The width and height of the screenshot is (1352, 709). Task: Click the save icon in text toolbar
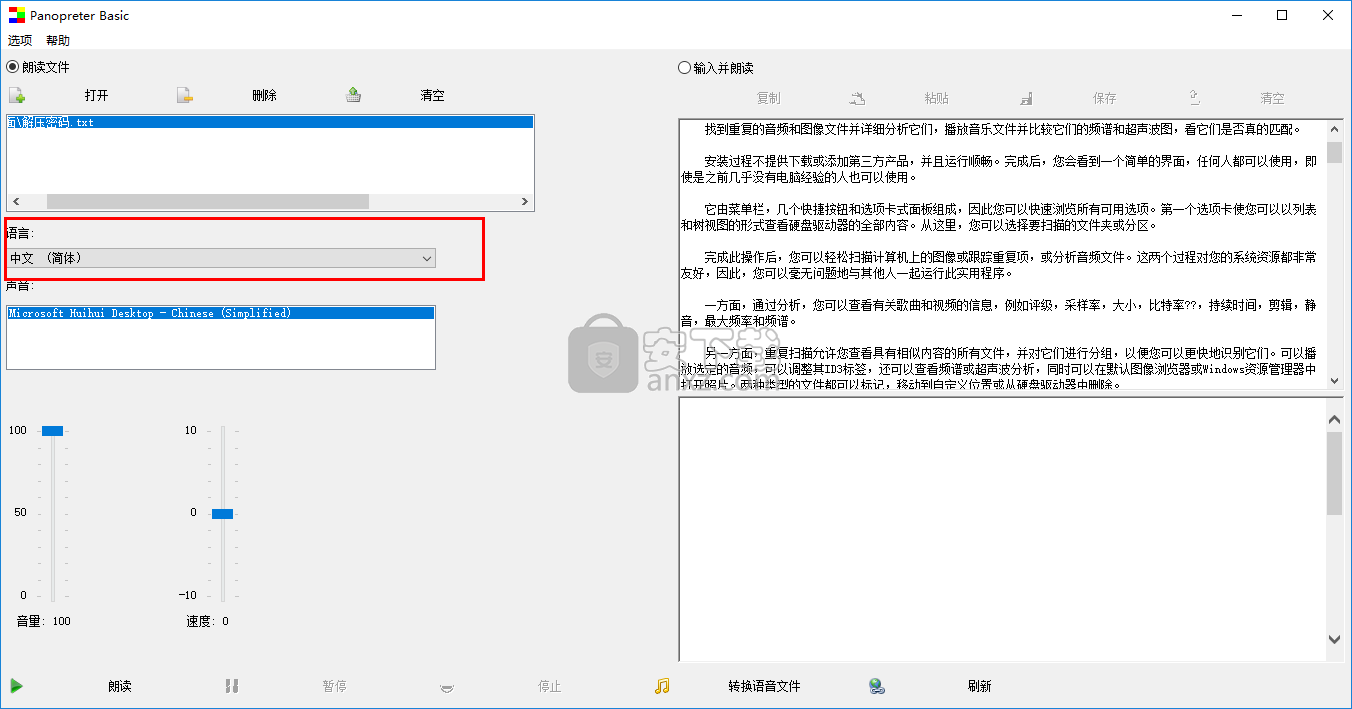[1026, 98]
